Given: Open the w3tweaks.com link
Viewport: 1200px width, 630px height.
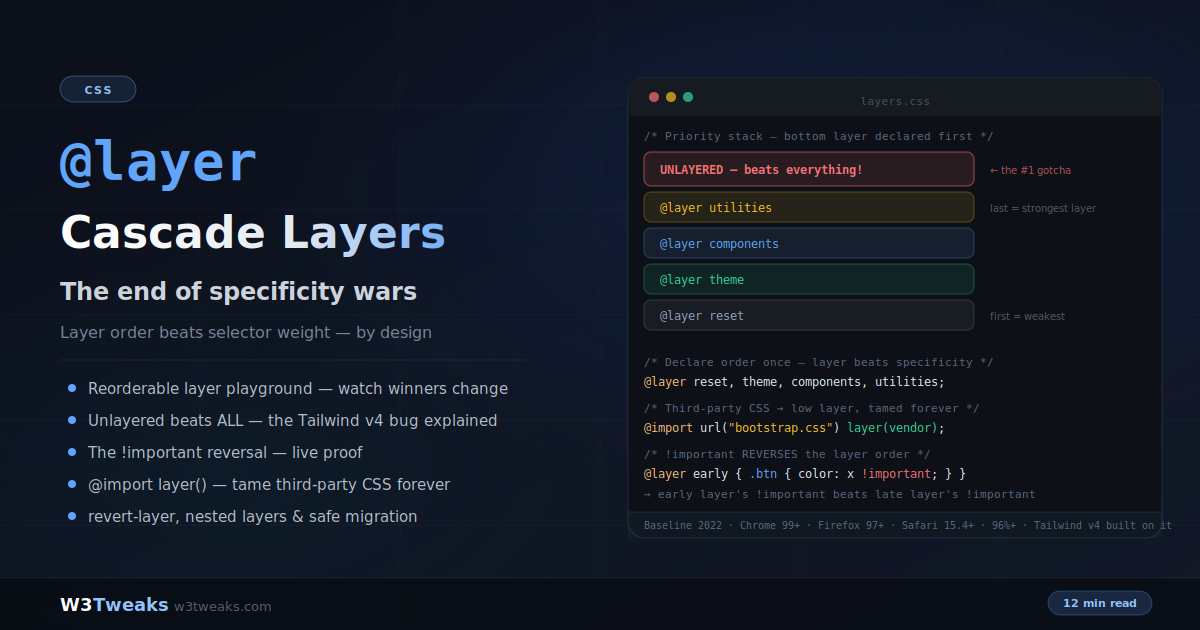Looking at the screenshot, I should (x=223, y=606).
